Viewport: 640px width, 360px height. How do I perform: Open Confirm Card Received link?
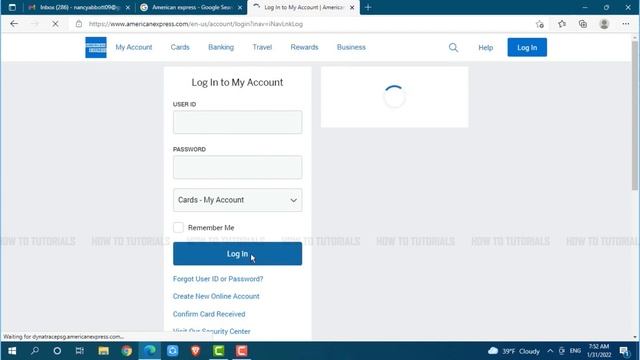coord(209,314)
